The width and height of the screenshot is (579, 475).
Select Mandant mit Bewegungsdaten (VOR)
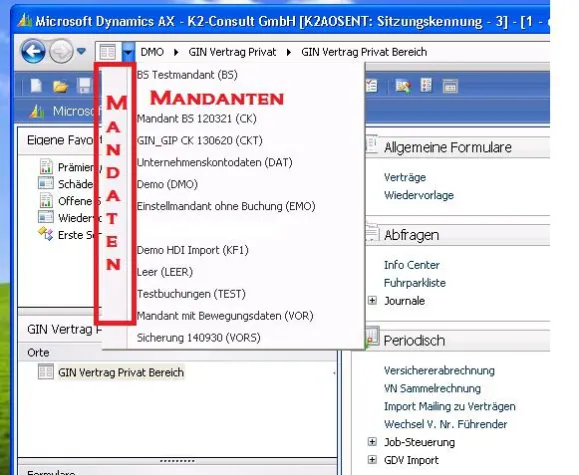tap(225, 316)
